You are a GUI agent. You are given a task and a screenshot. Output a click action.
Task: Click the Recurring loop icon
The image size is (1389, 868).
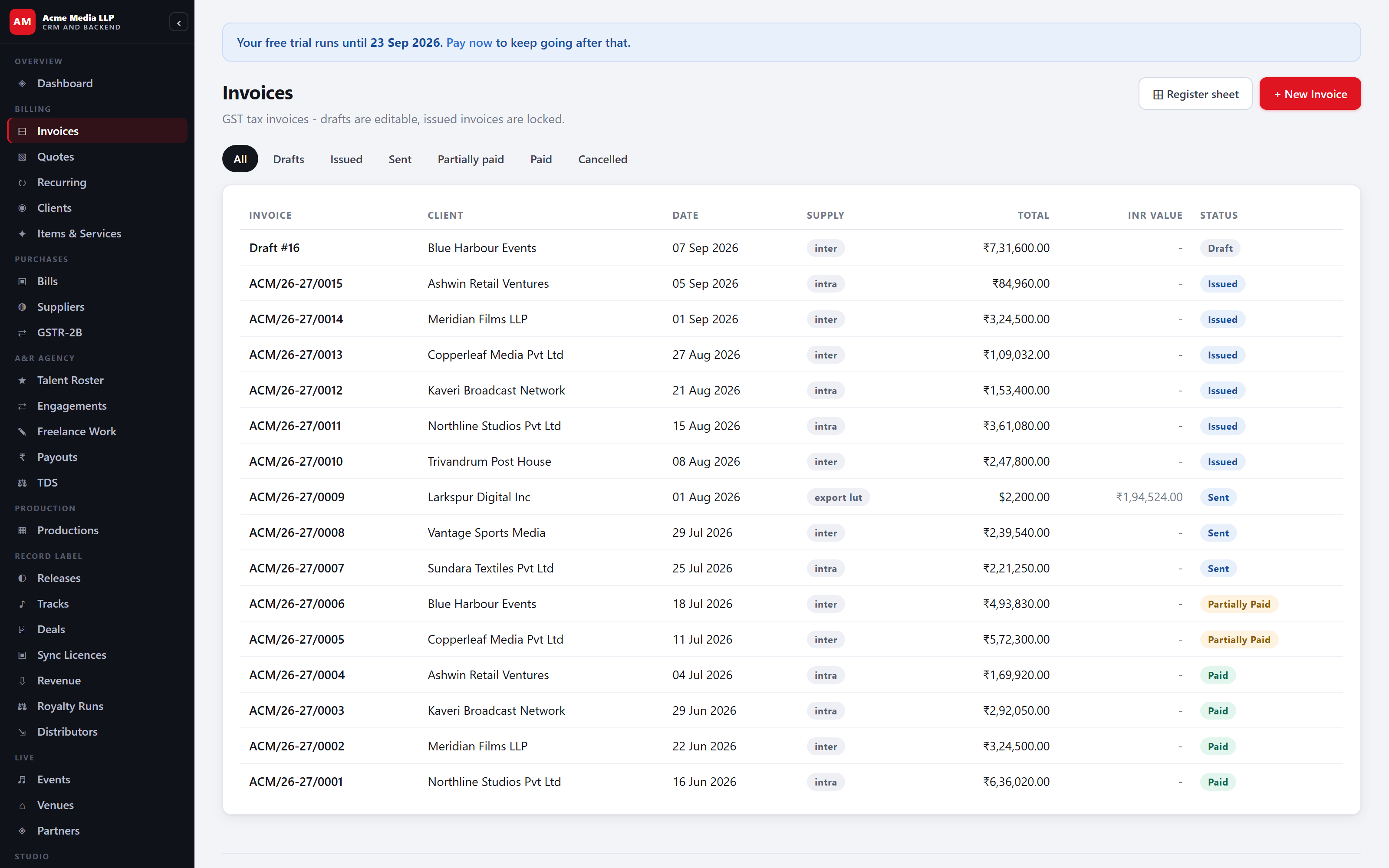tap(22, 183)
